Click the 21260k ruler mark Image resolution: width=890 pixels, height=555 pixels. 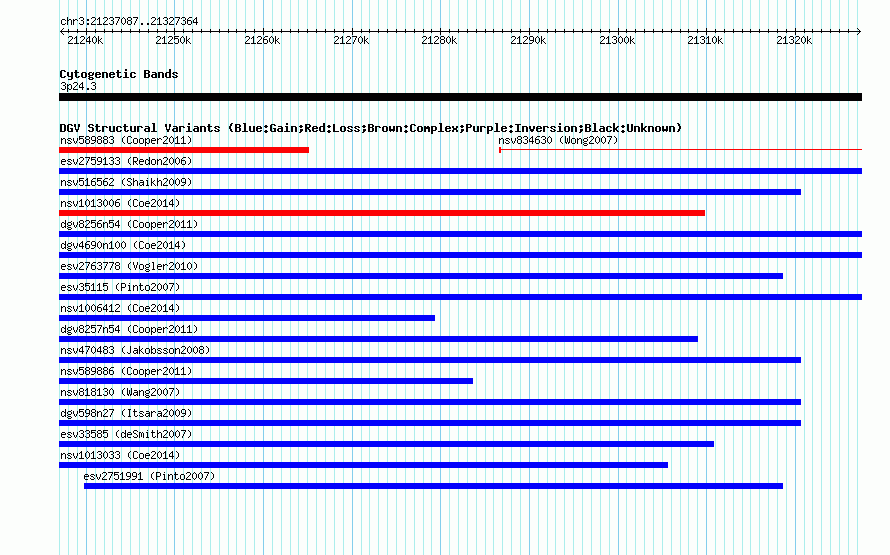[x=262, y=40]
